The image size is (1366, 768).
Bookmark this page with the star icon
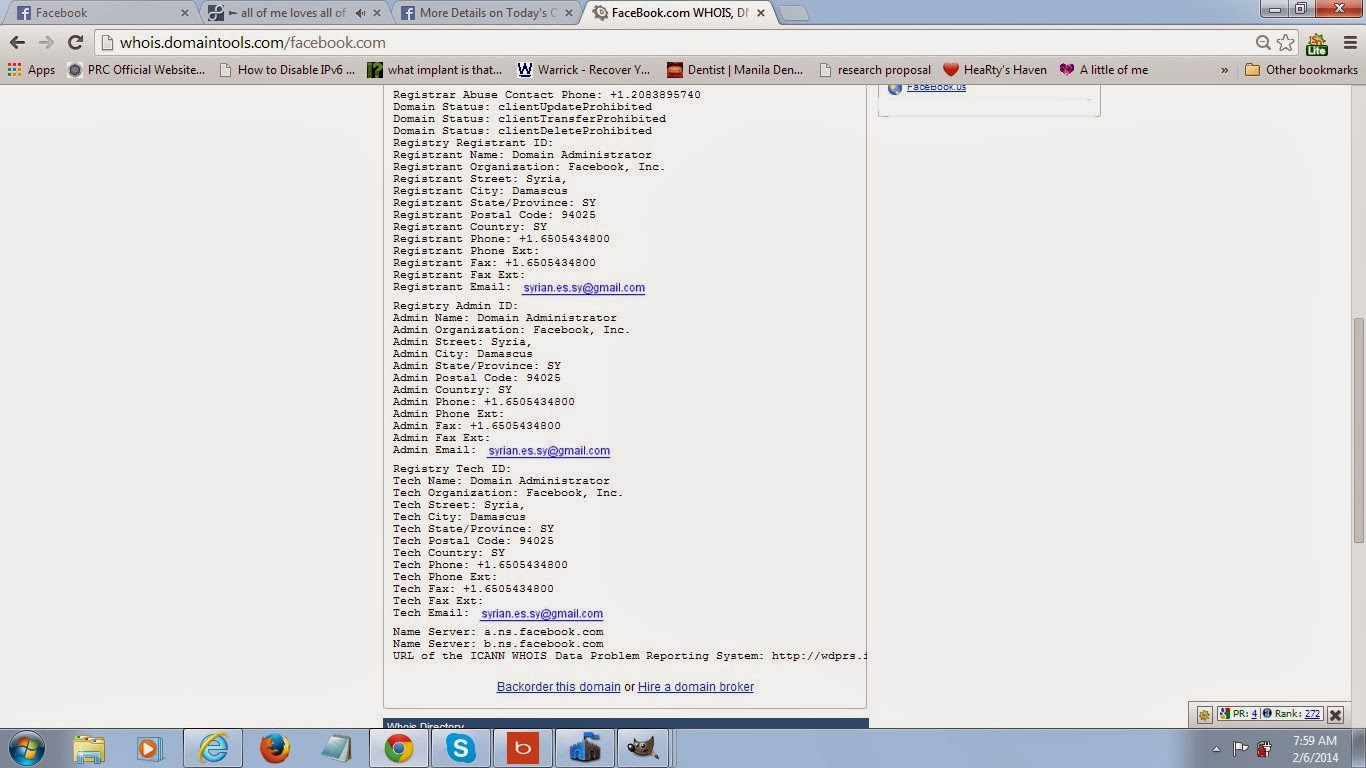click(x=1286, y=42)
